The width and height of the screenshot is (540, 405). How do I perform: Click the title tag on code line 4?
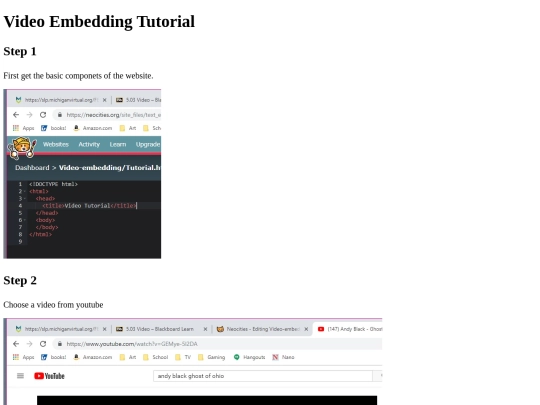pos(90,206)
